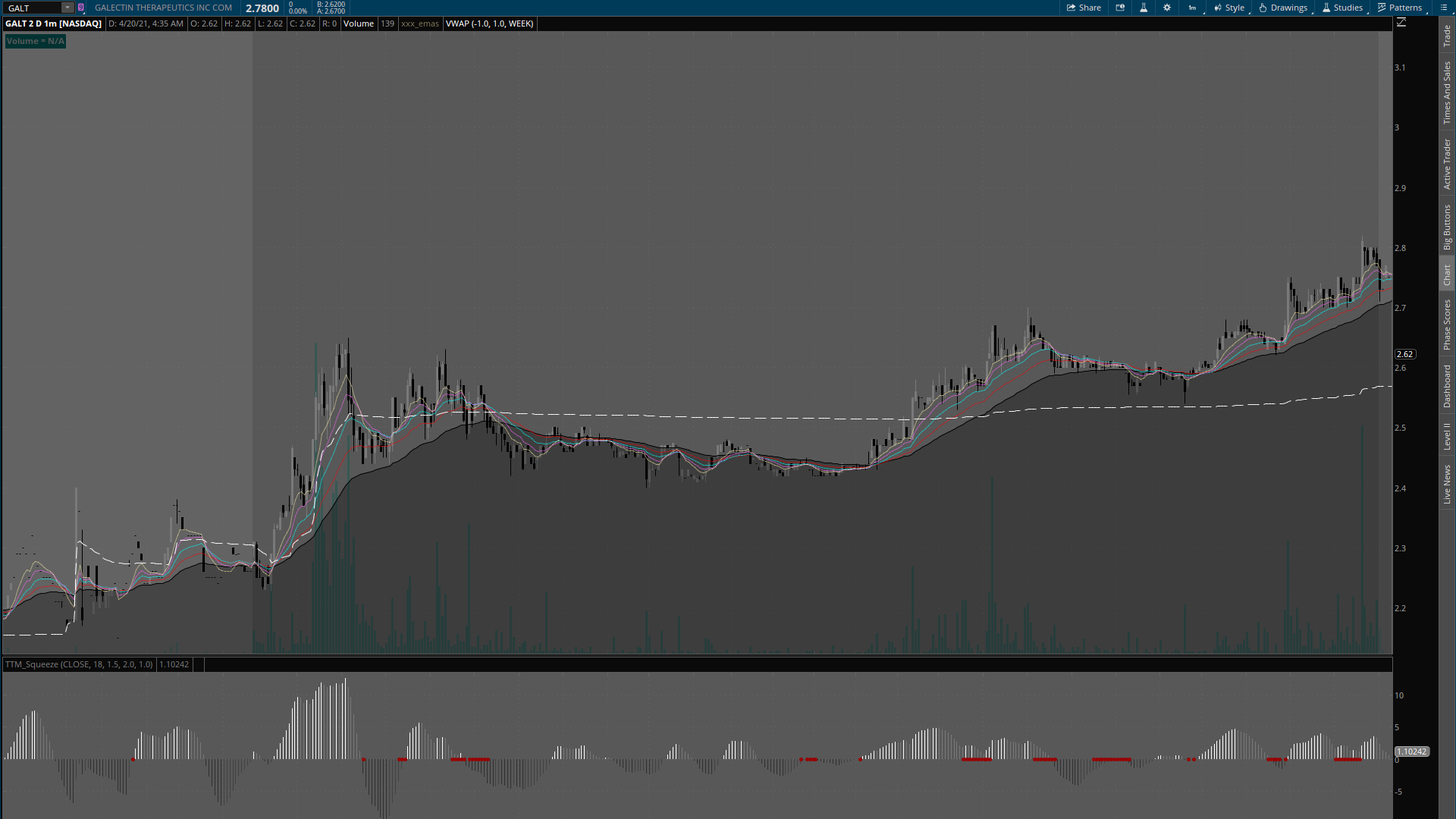Open the Active Trader sidebar tab
1456x819 pixels.
pyautogui.click(x=1447, y=164)
